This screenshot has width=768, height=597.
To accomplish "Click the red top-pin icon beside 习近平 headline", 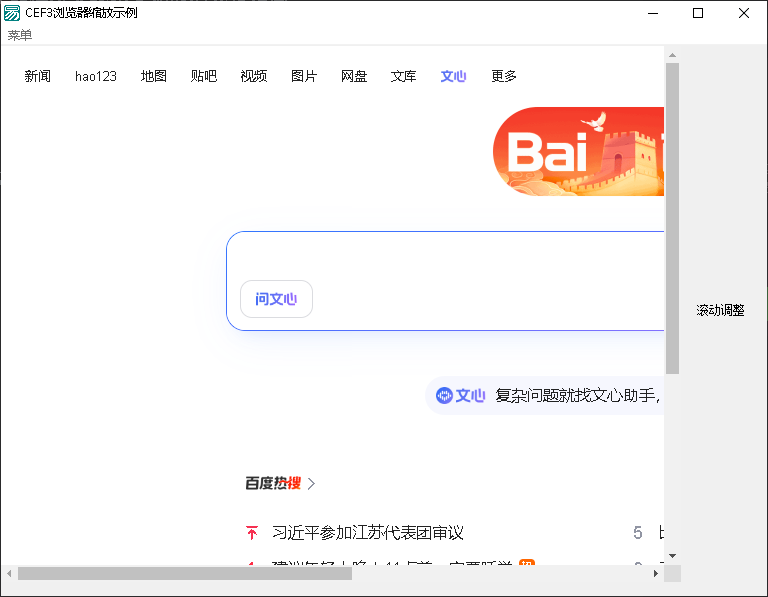I will 252,532.
